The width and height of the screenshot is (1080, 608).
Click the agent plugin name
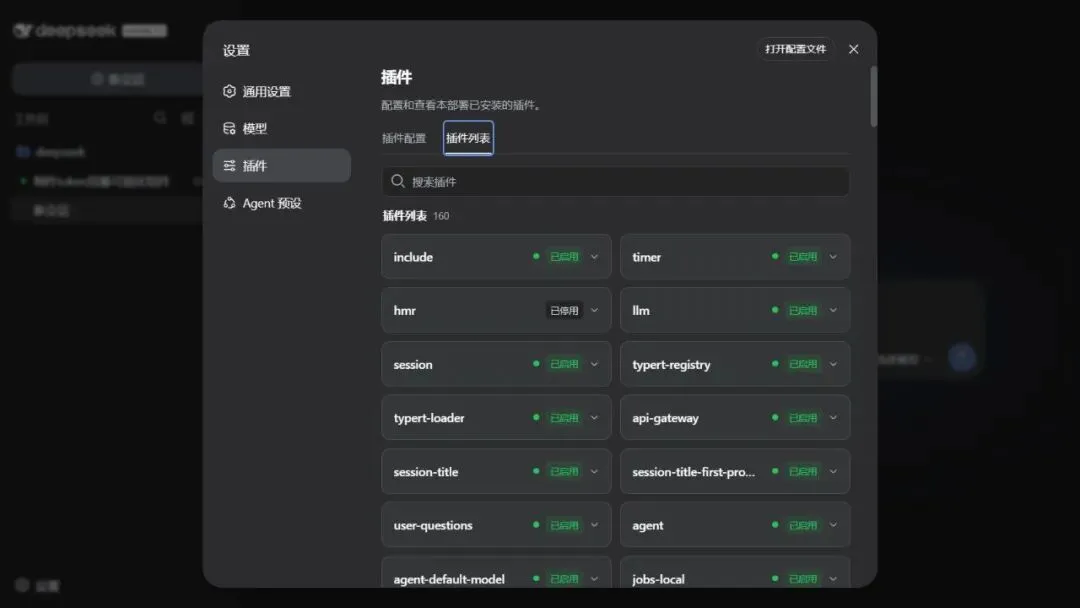click(x=648, y=526)
